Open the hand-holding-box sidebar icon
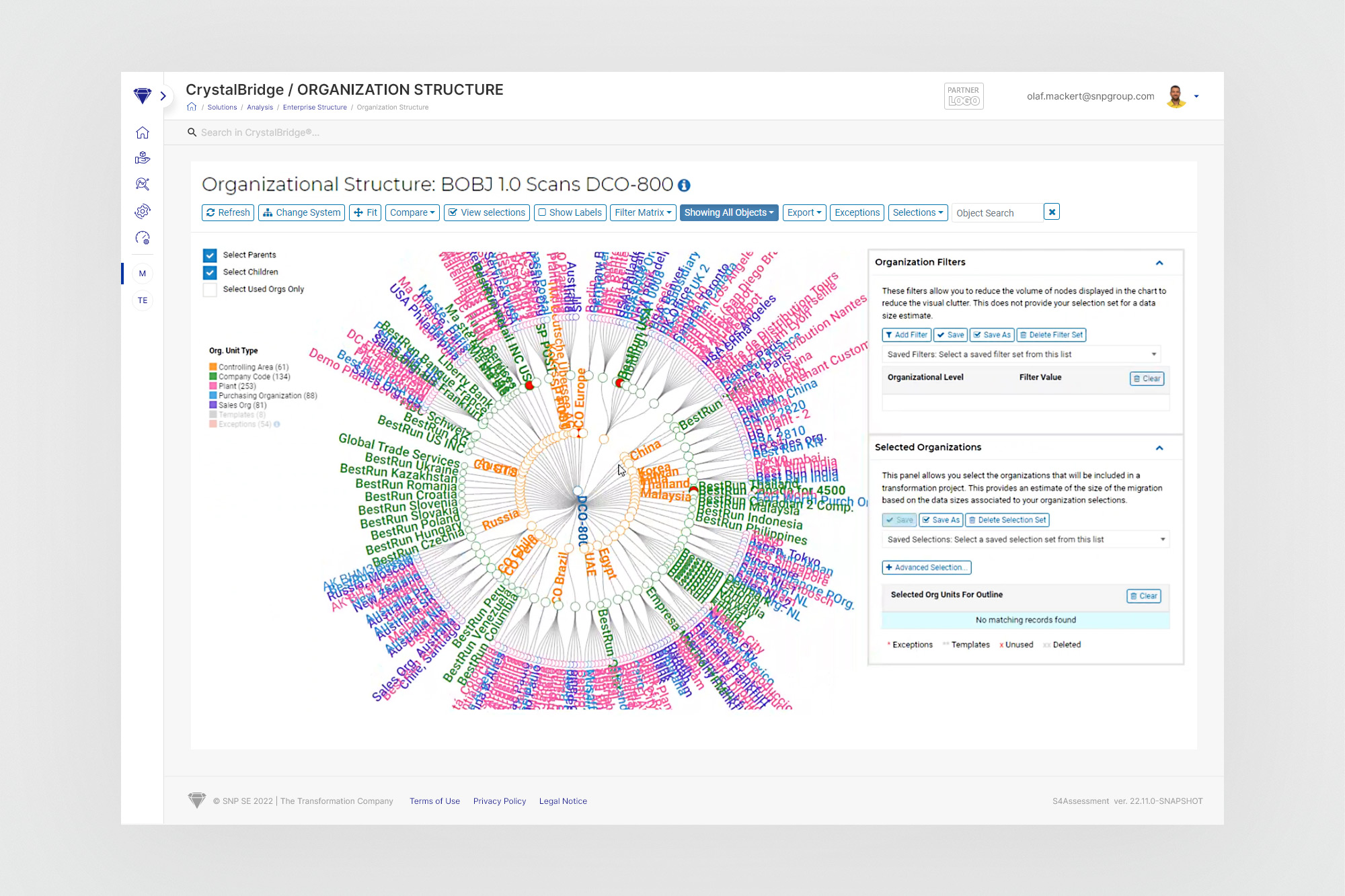Image resolution: width=1345 pixels, height=896 pixels. click(143, 158)
